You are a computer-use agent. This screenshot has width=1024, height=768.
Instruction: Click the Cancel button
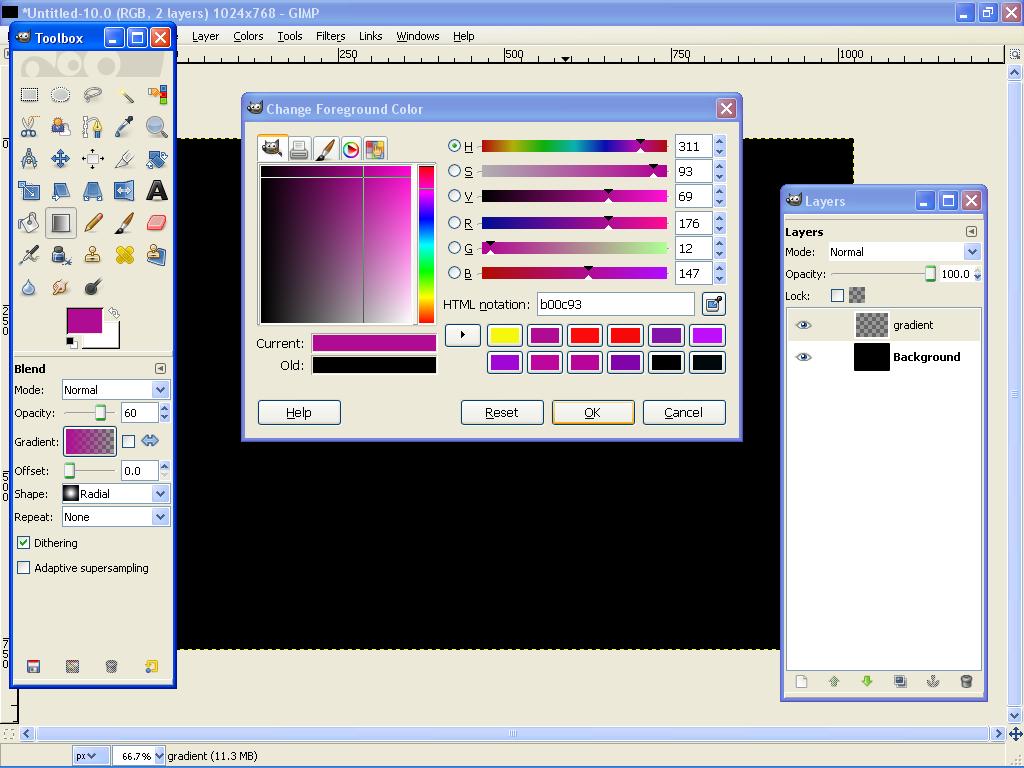pos(684,413)
